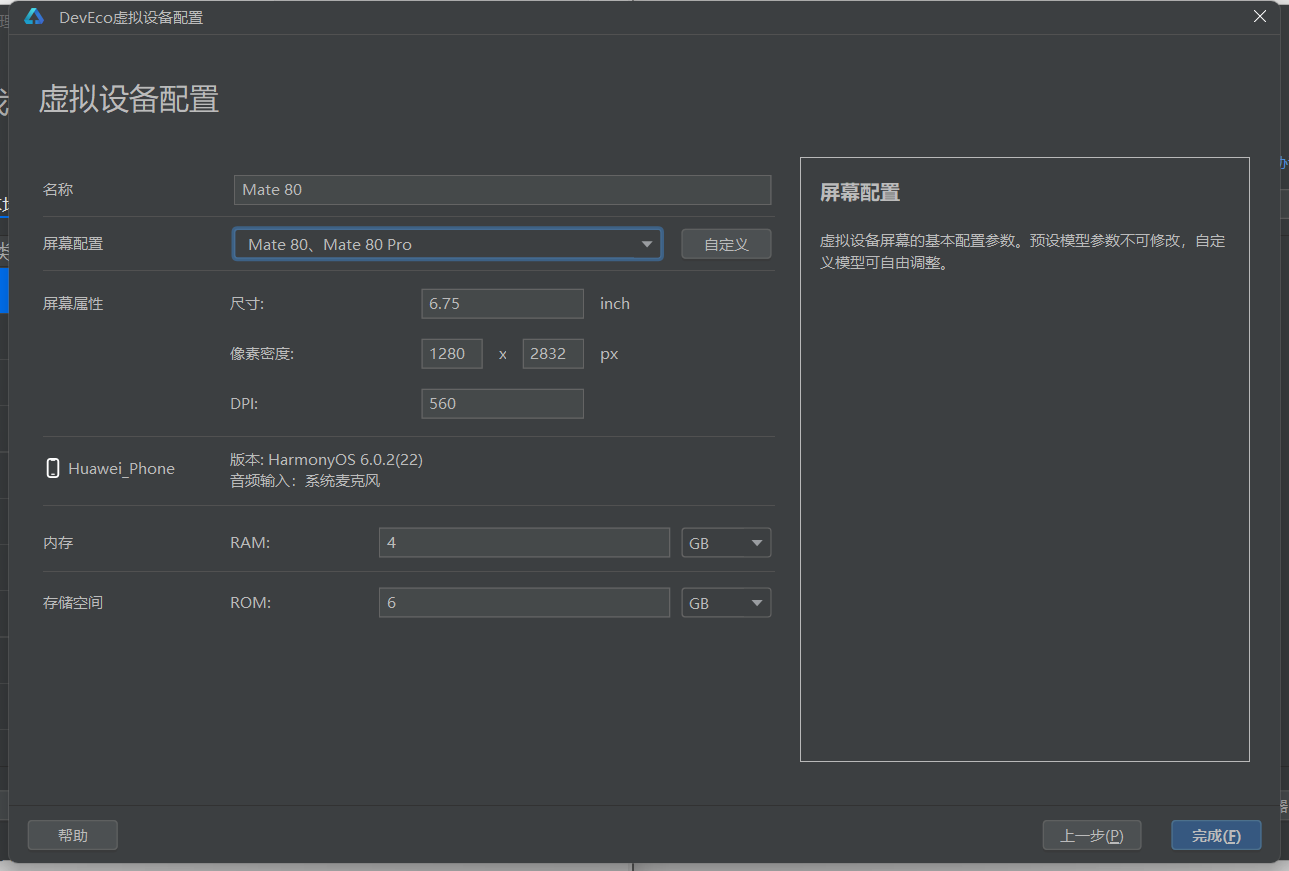Click the 像素密度: label
Viewport: 1289px width, 871px height.
(262, 354)
